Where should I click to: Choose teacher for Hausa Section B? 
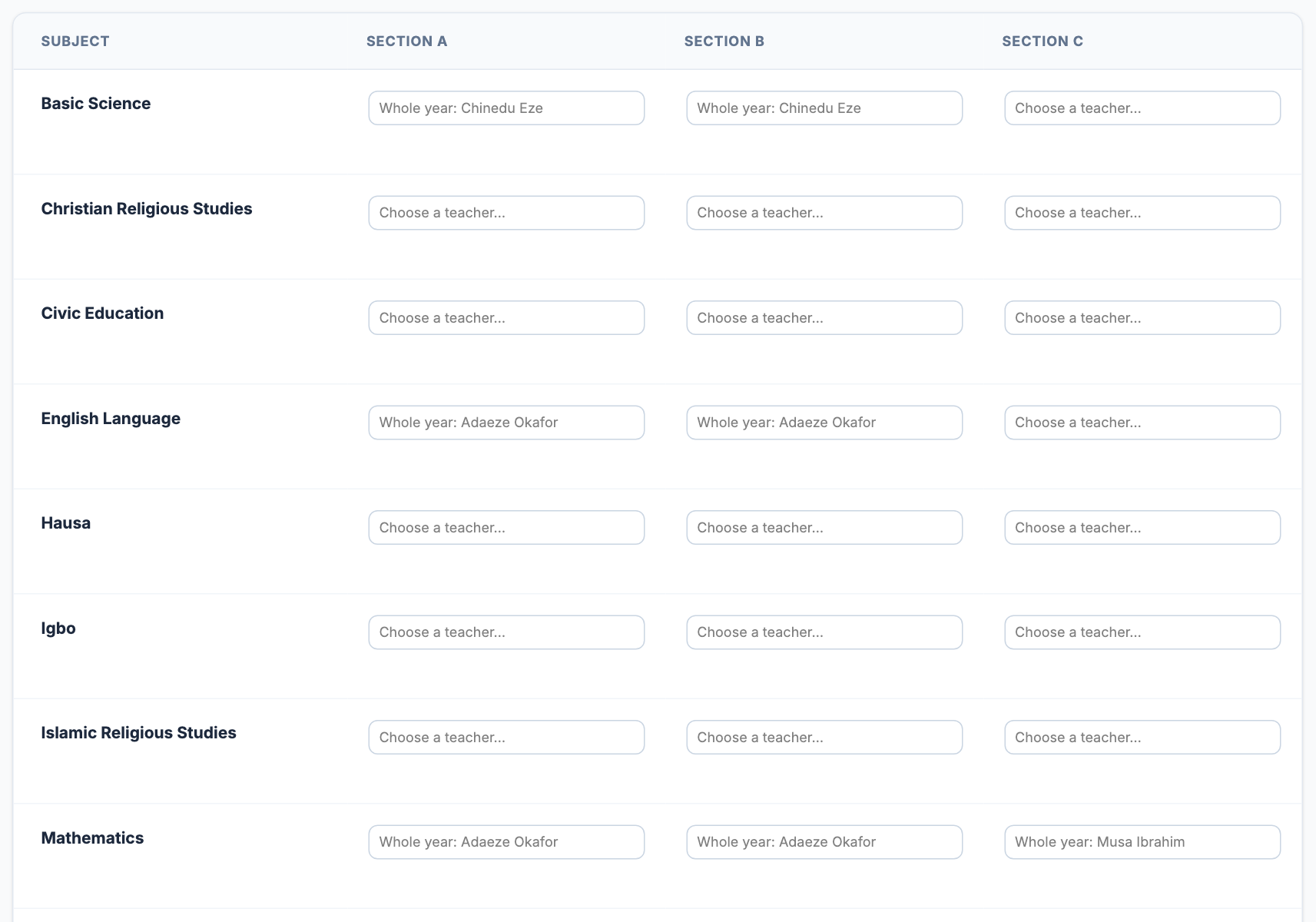pos(824,528)
